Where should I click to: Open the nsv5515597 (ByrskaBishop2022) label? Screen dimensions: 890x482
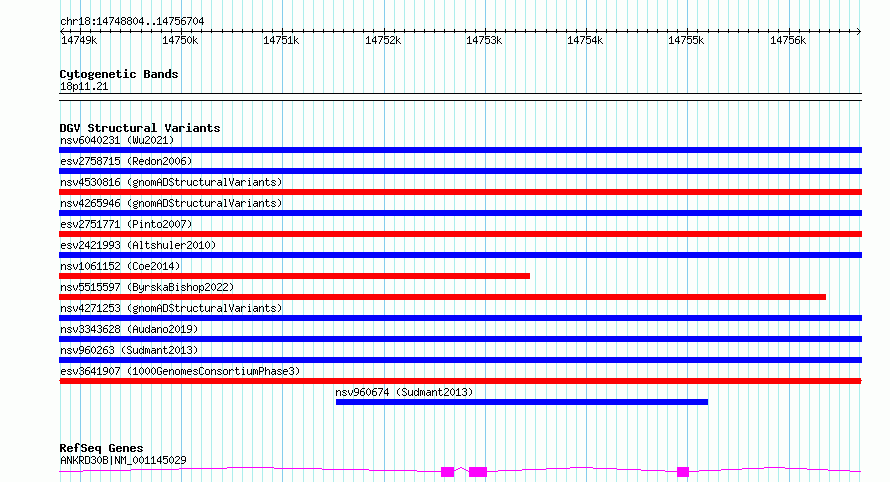point(147,287)
